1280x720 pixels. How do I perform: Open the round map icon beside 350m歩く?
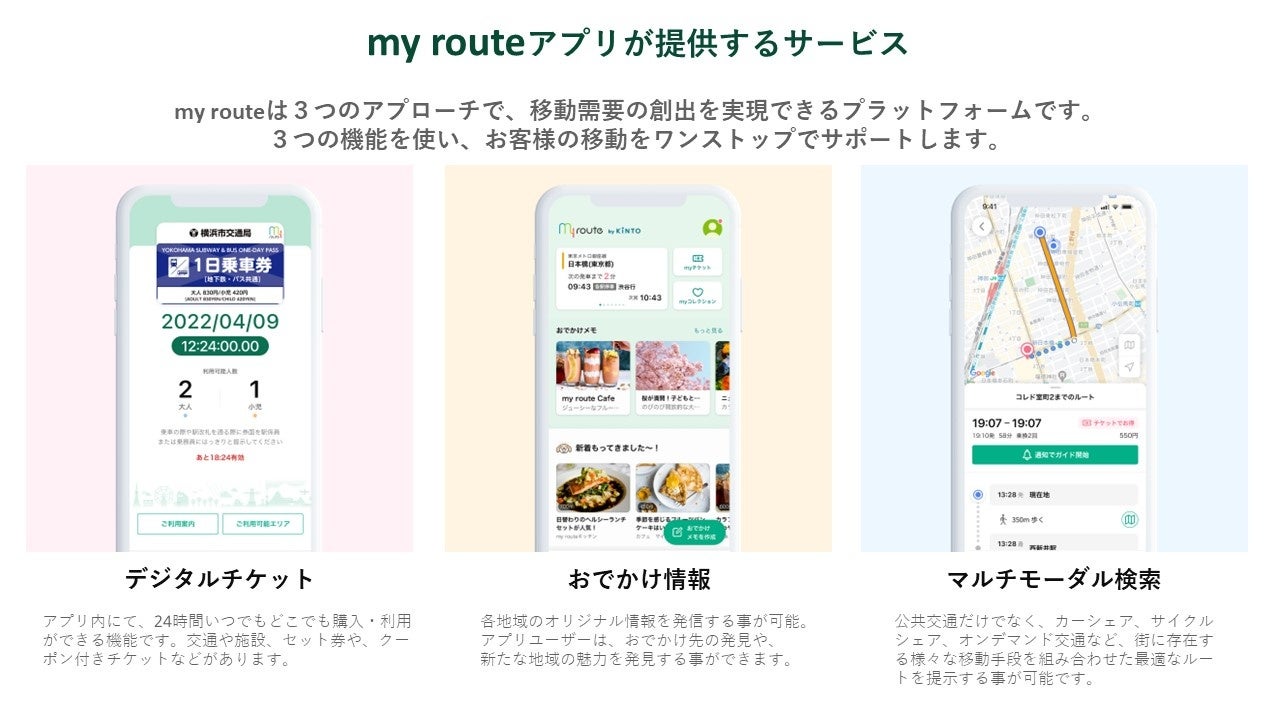(1129, 520)
